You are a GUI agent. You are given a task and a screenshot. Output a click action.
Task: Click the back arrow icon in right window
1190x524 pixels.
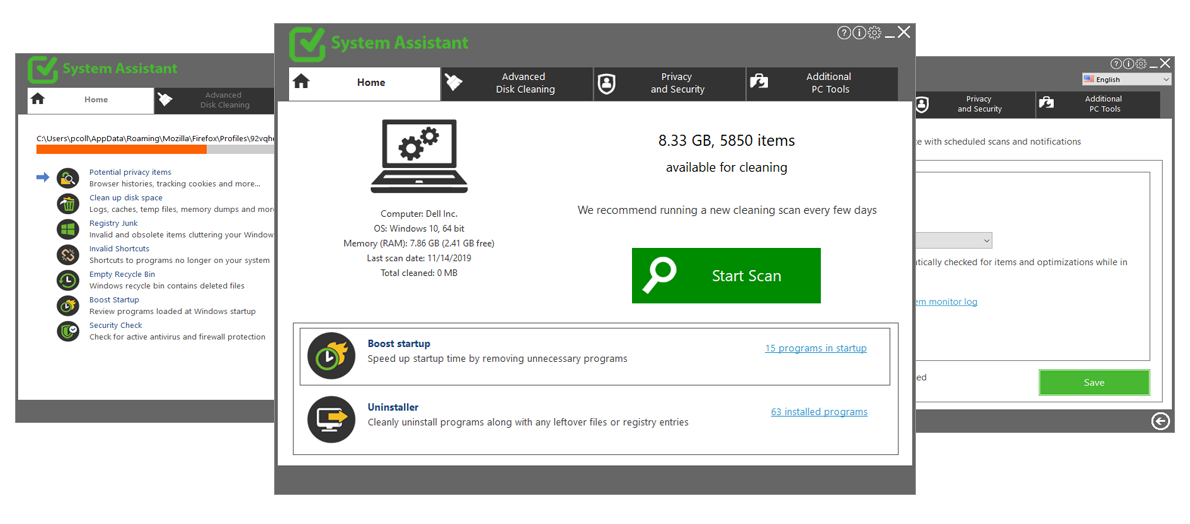1160,421
